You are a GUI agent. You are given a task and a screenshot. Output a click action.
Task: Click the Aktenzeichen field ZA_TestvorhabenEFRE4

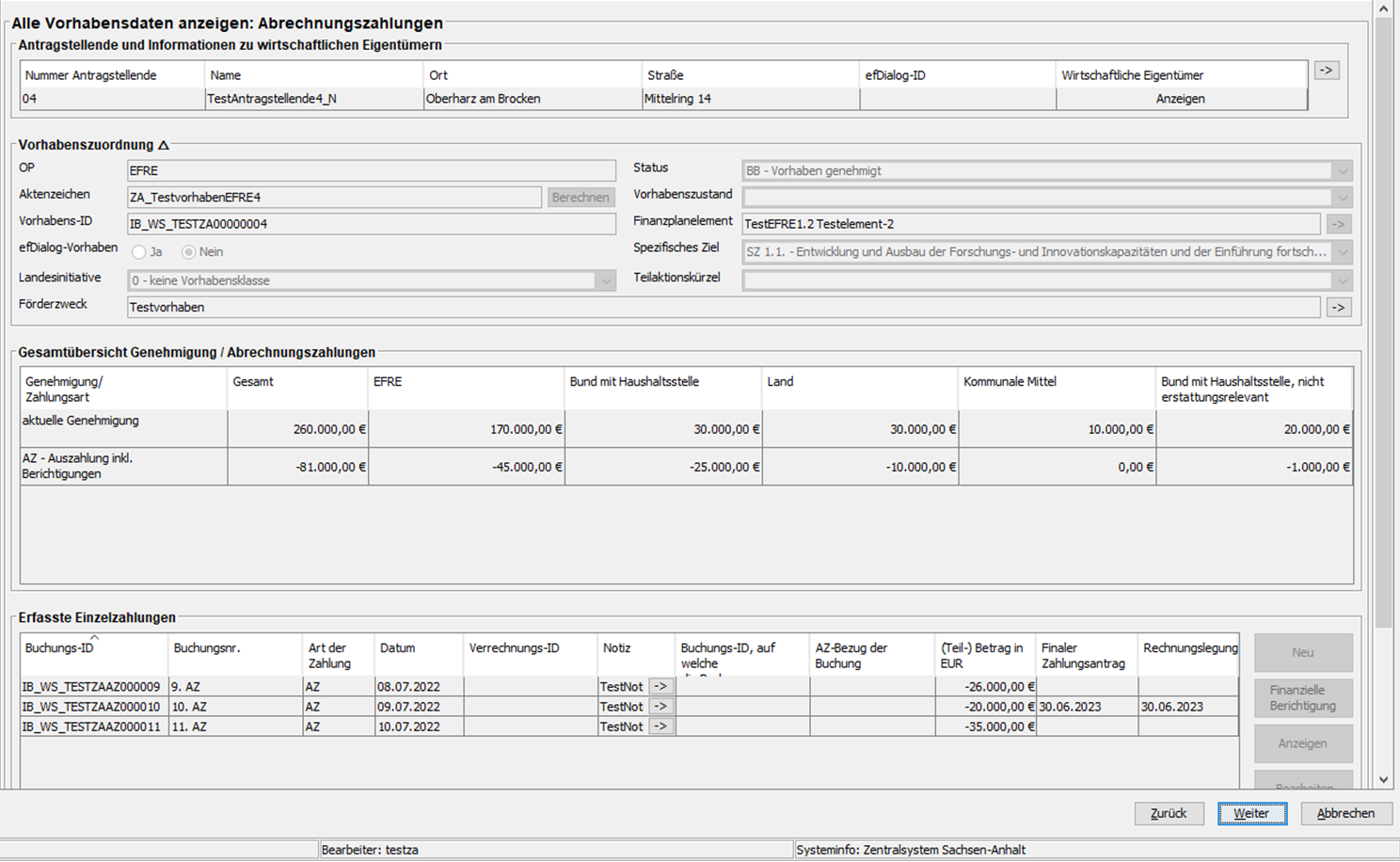pos(334,198)
